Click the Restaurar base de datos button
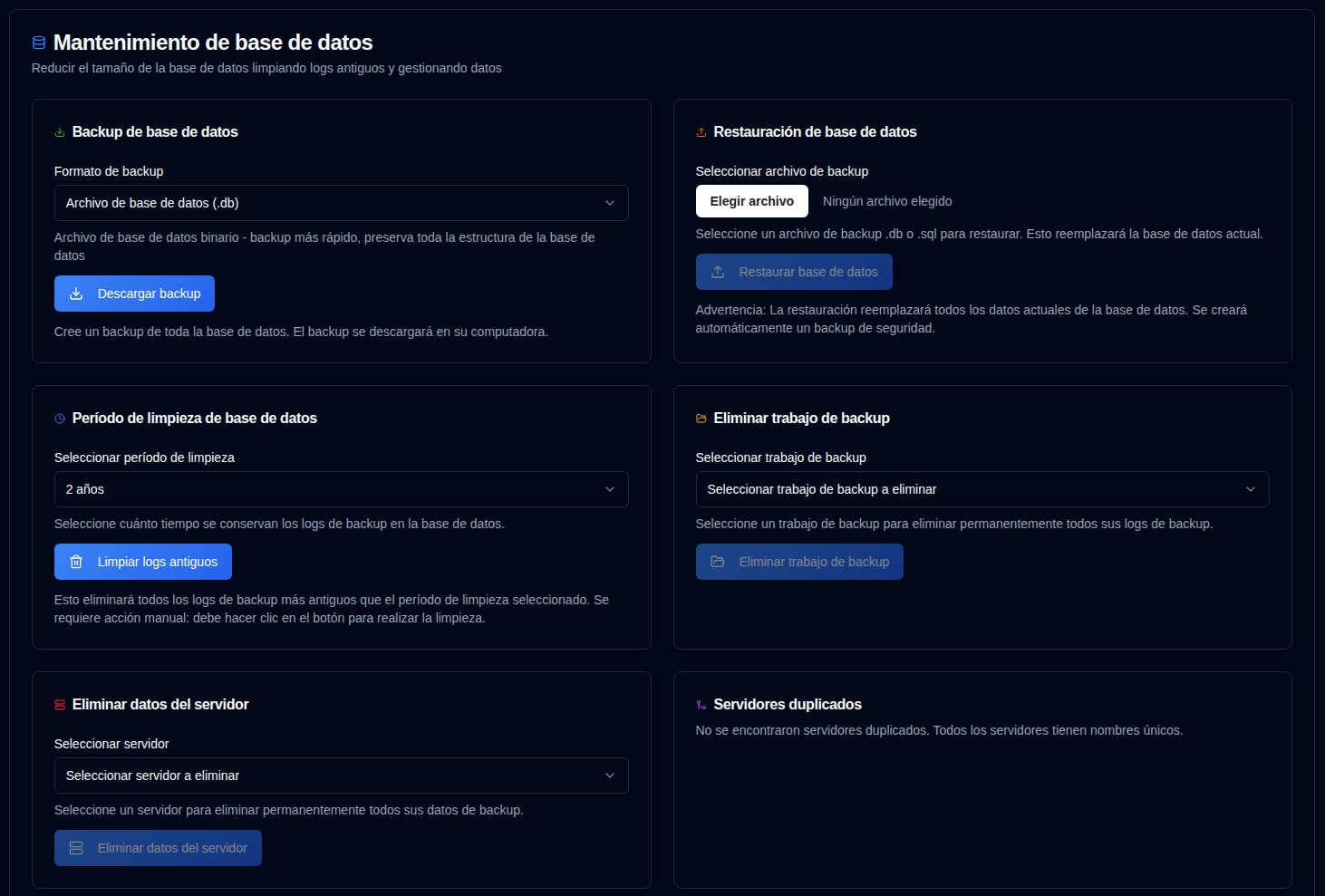Screen dimensions: 1325x896 [x=794, y=271]
